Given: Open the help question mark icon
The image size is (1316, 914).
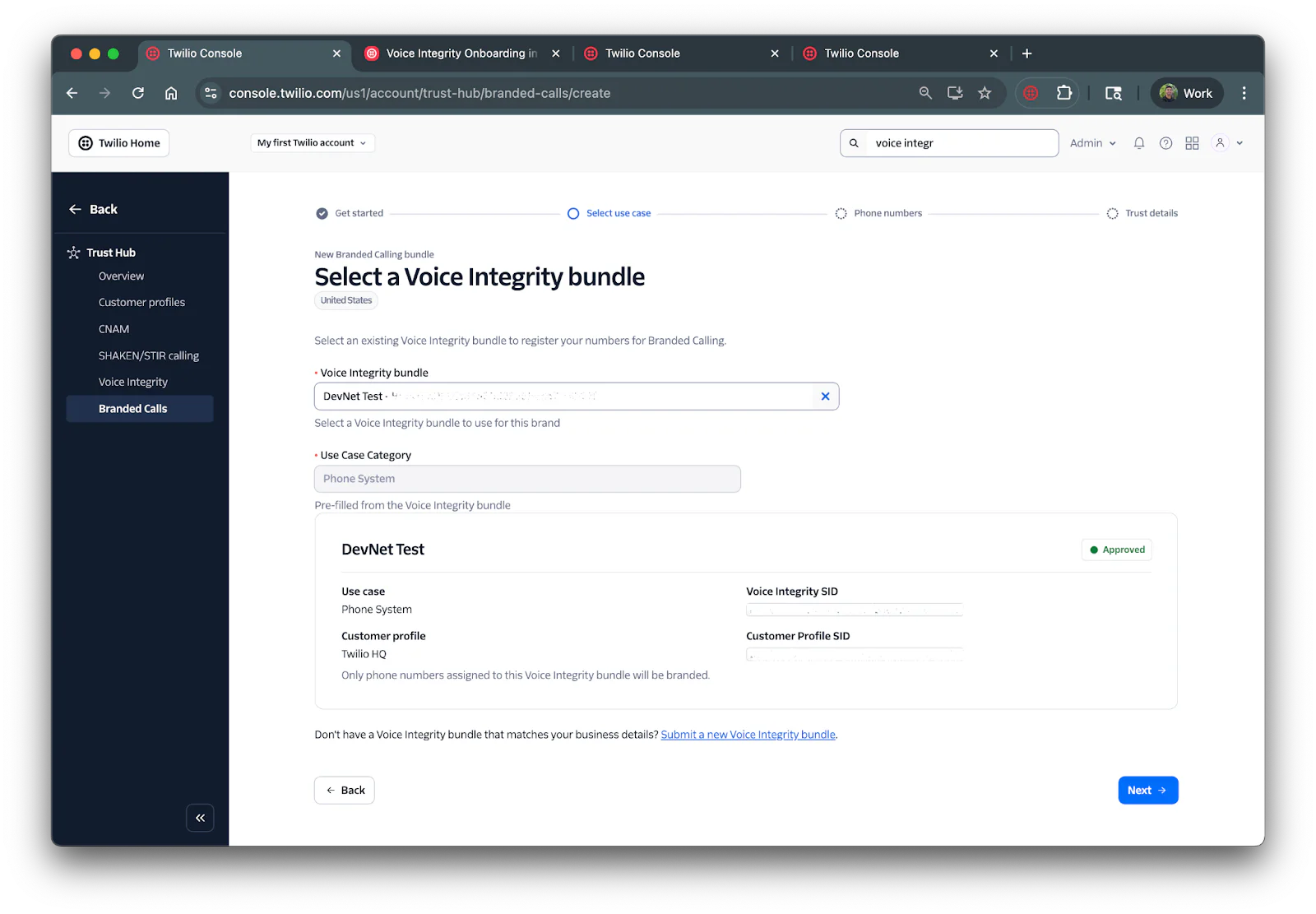Looking at the screenshot, I should pyautogui.click(x=1165, y=142).
